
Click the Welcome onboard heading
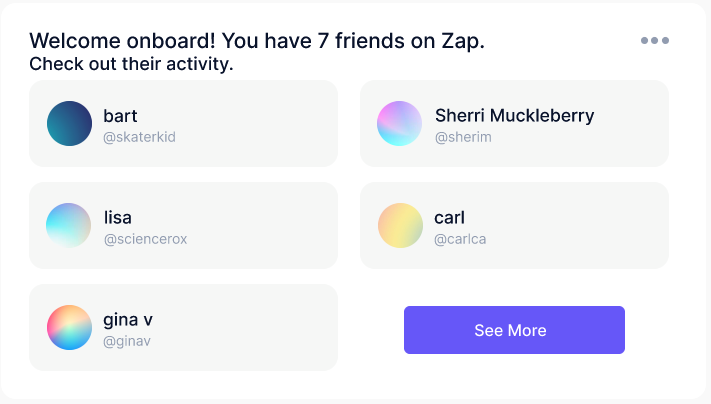(257, 41)
